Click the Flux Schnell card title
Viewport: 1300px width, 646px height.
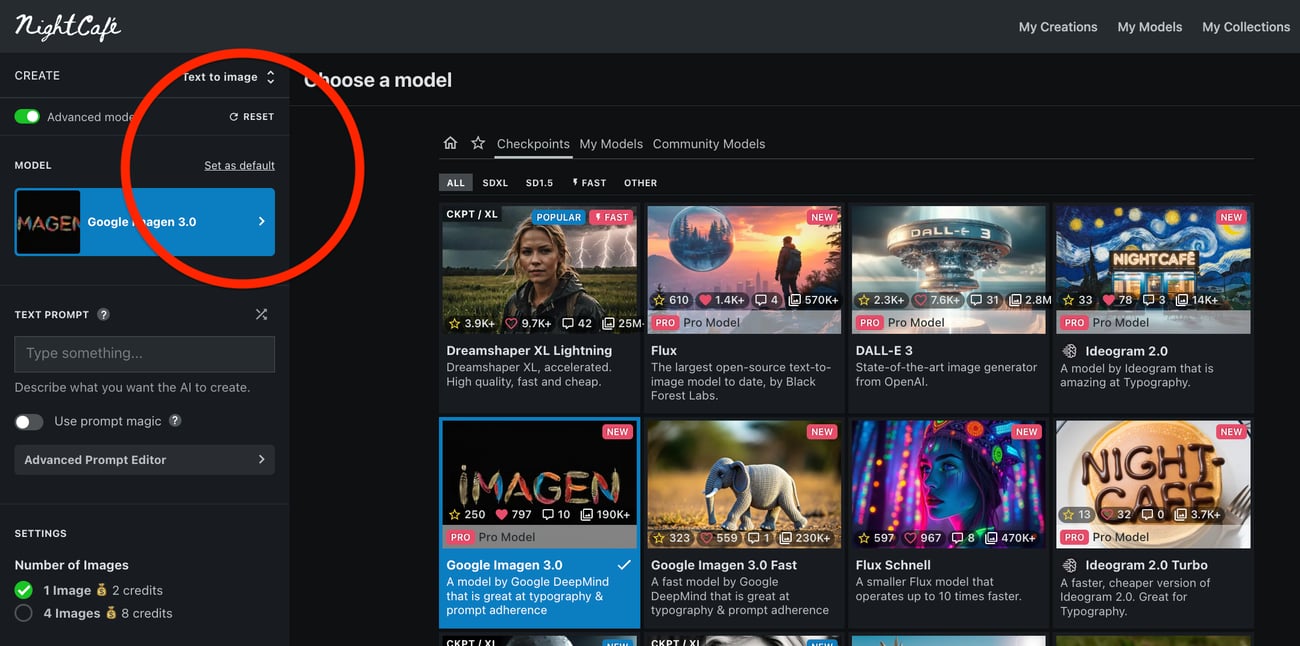click(893, 565)
